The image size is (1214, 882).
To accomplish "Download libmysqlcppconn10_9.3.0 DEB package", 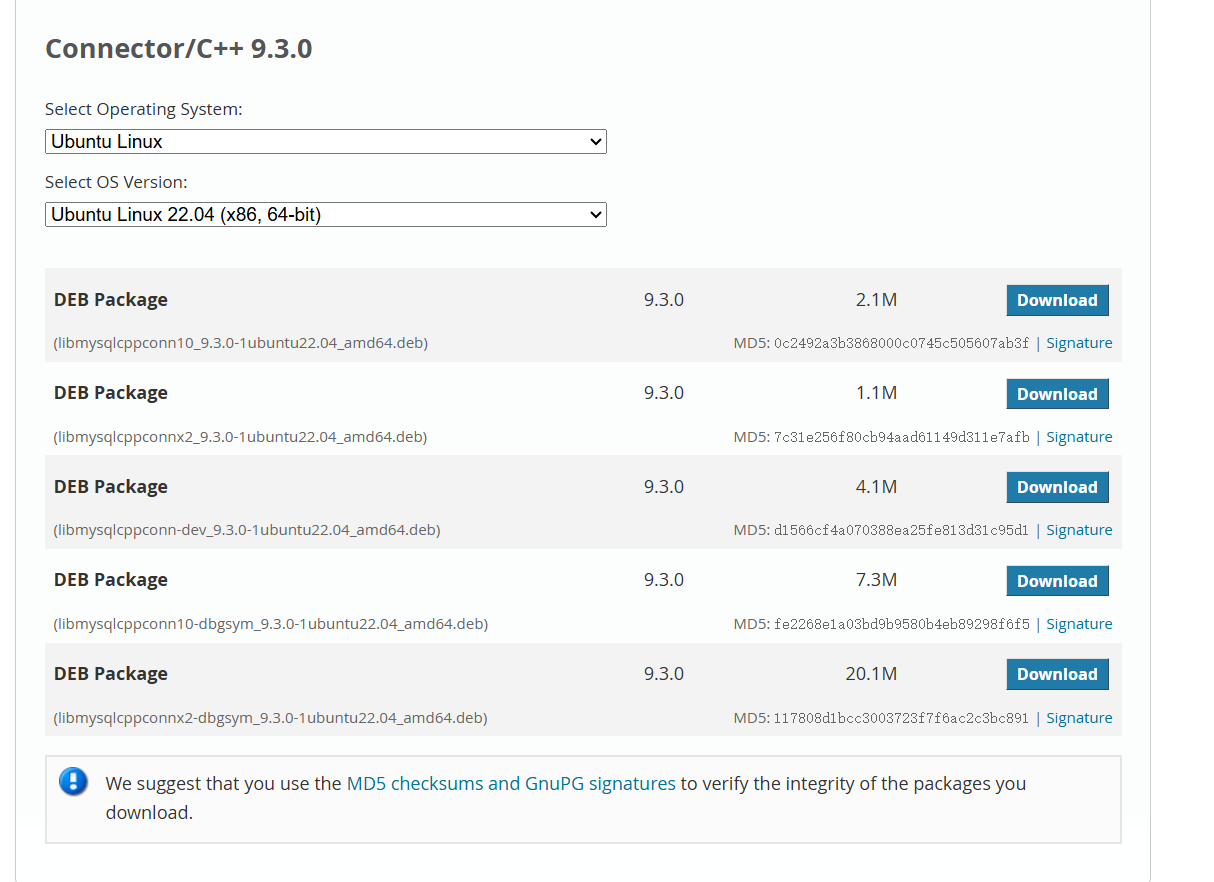I will point(1057,300).
